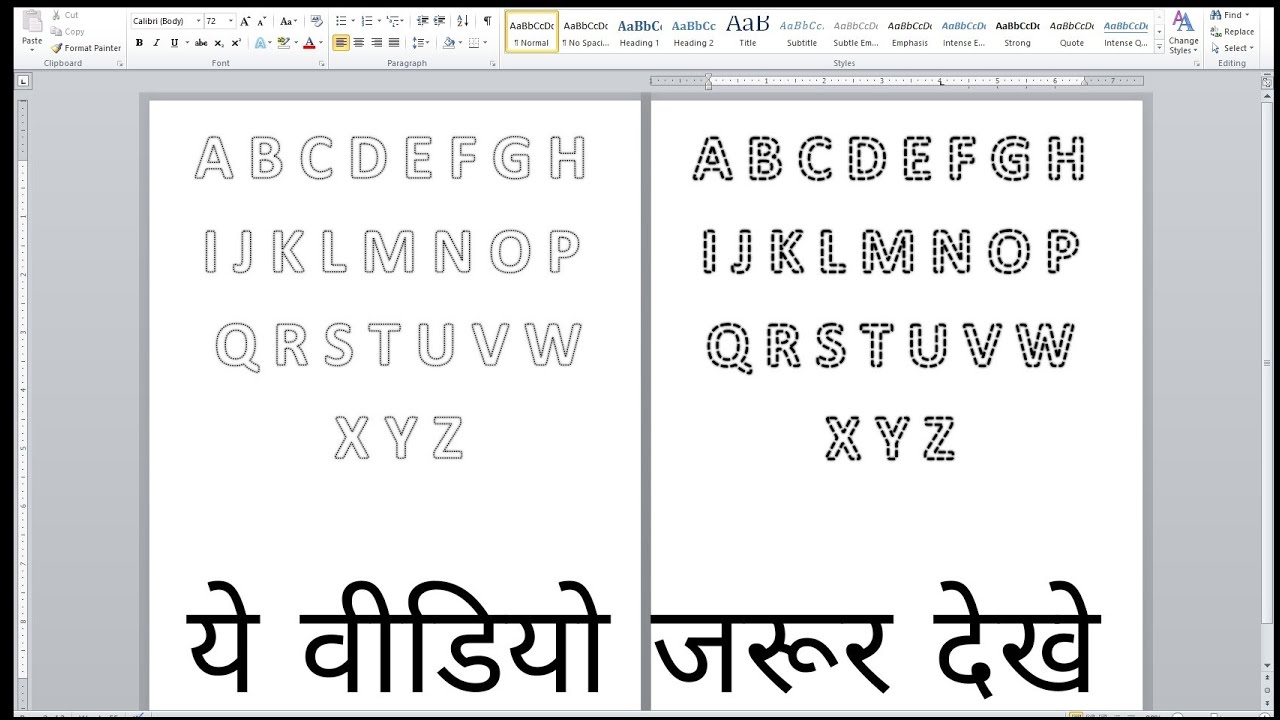The width and height of the screenshot is (1280, 720).
Task: Apply the Emphasis style
Action: (x=909, y=32)
